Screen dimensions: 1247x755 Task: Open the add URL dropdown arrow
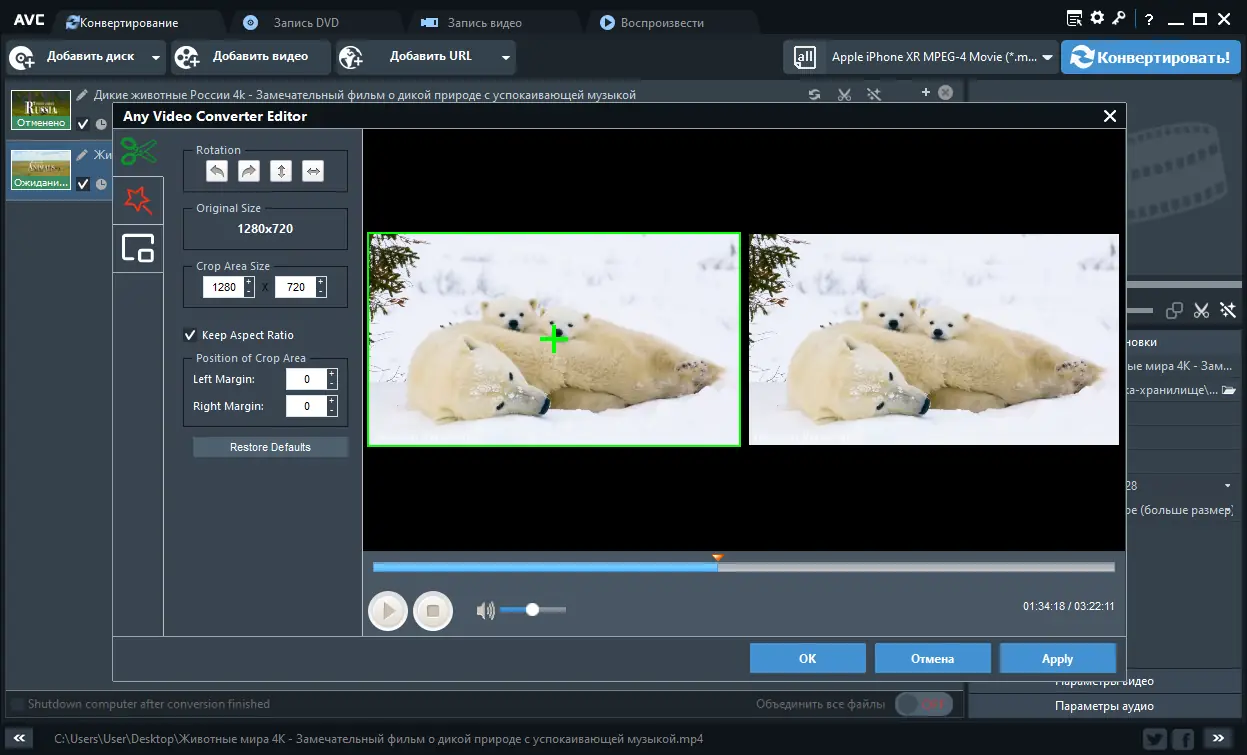505,58
